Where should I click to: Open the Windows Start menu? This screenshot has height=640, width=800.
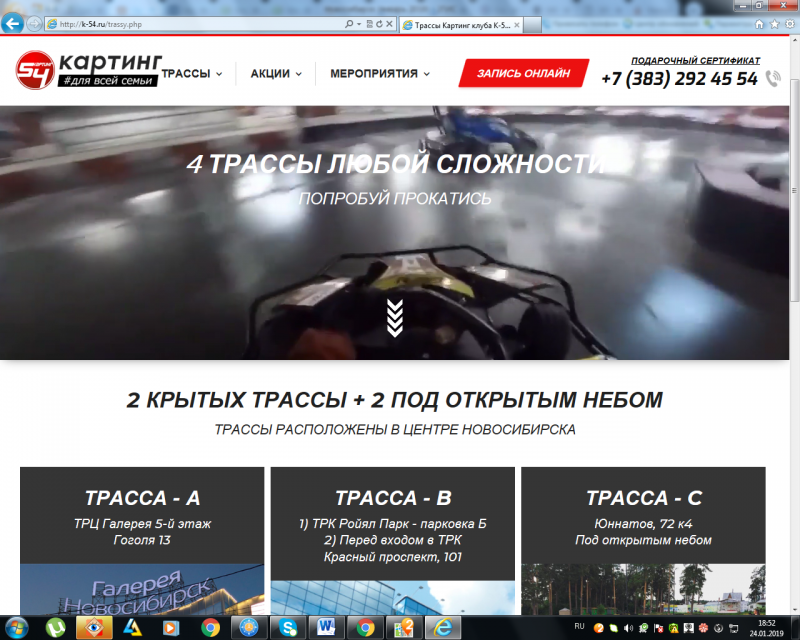coord(17,628)
